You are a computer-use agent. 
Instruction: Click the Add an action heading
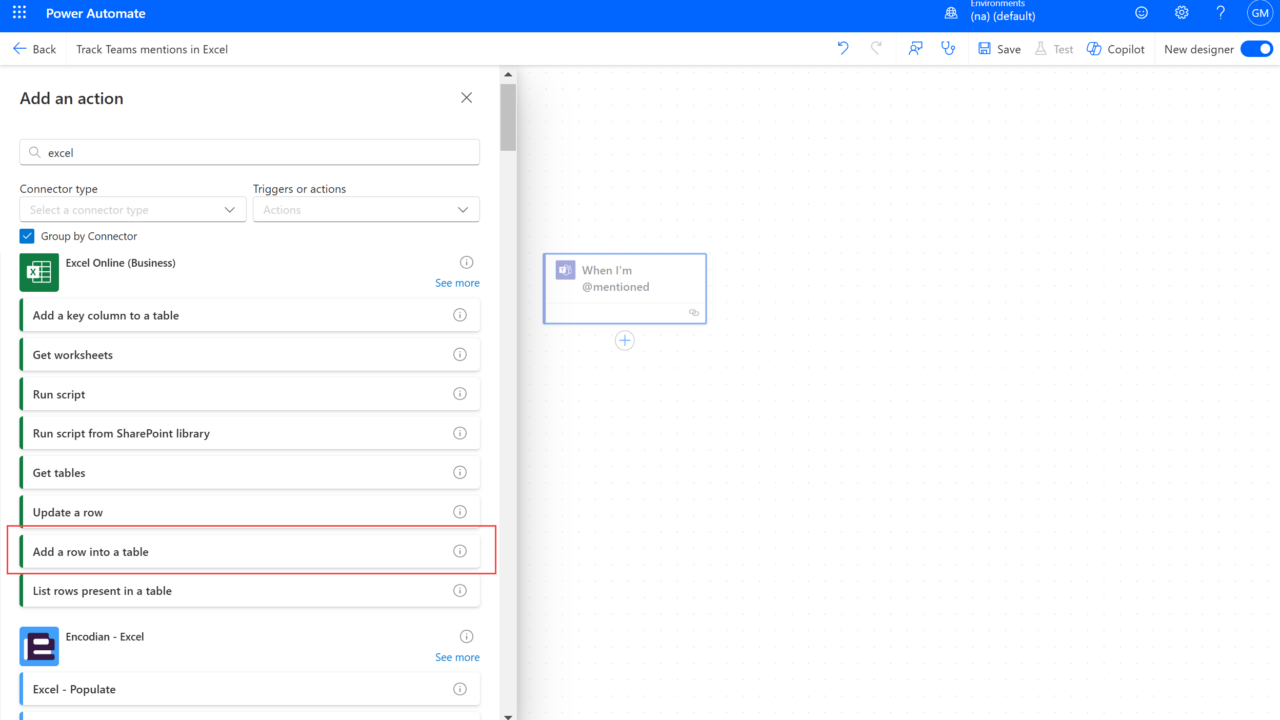click(x=72, y=98)
